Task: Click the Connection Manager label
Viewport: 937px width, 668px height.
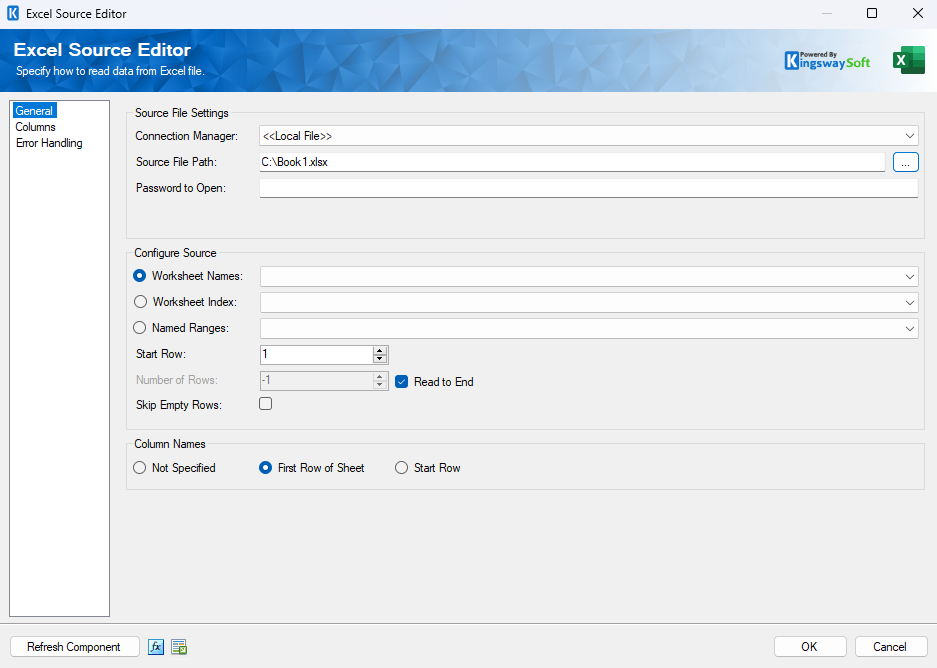Action: pyautogui.click(x=186, y=136)
